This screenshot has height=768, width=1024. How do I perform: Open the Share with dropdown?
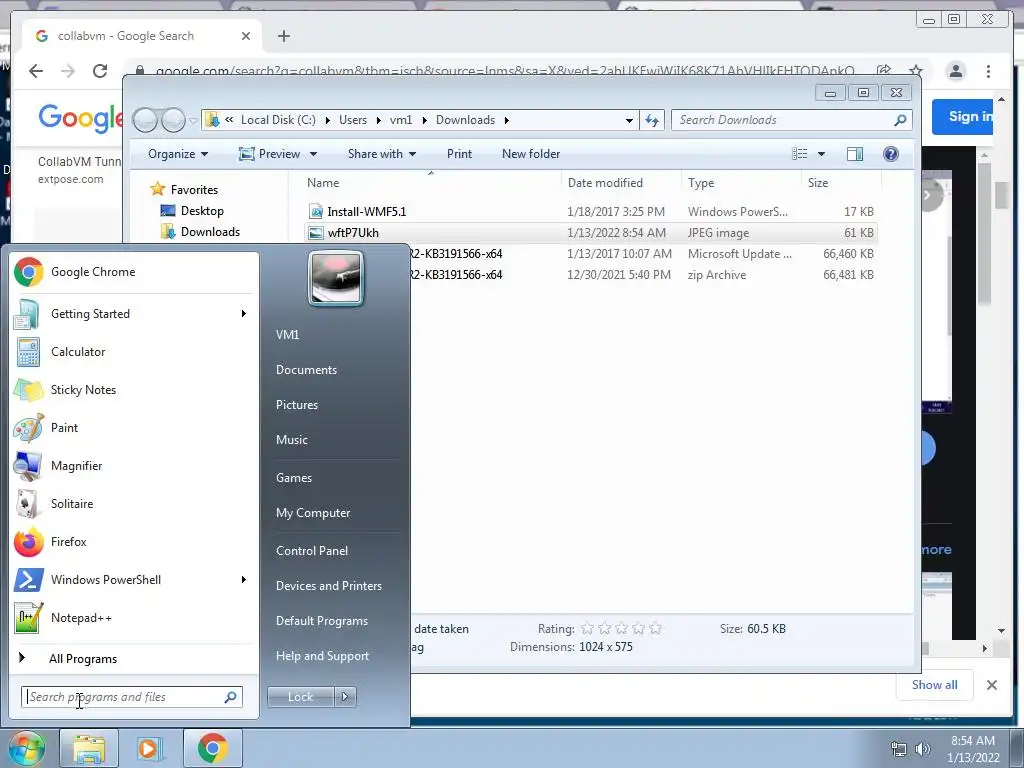[382, 153]
